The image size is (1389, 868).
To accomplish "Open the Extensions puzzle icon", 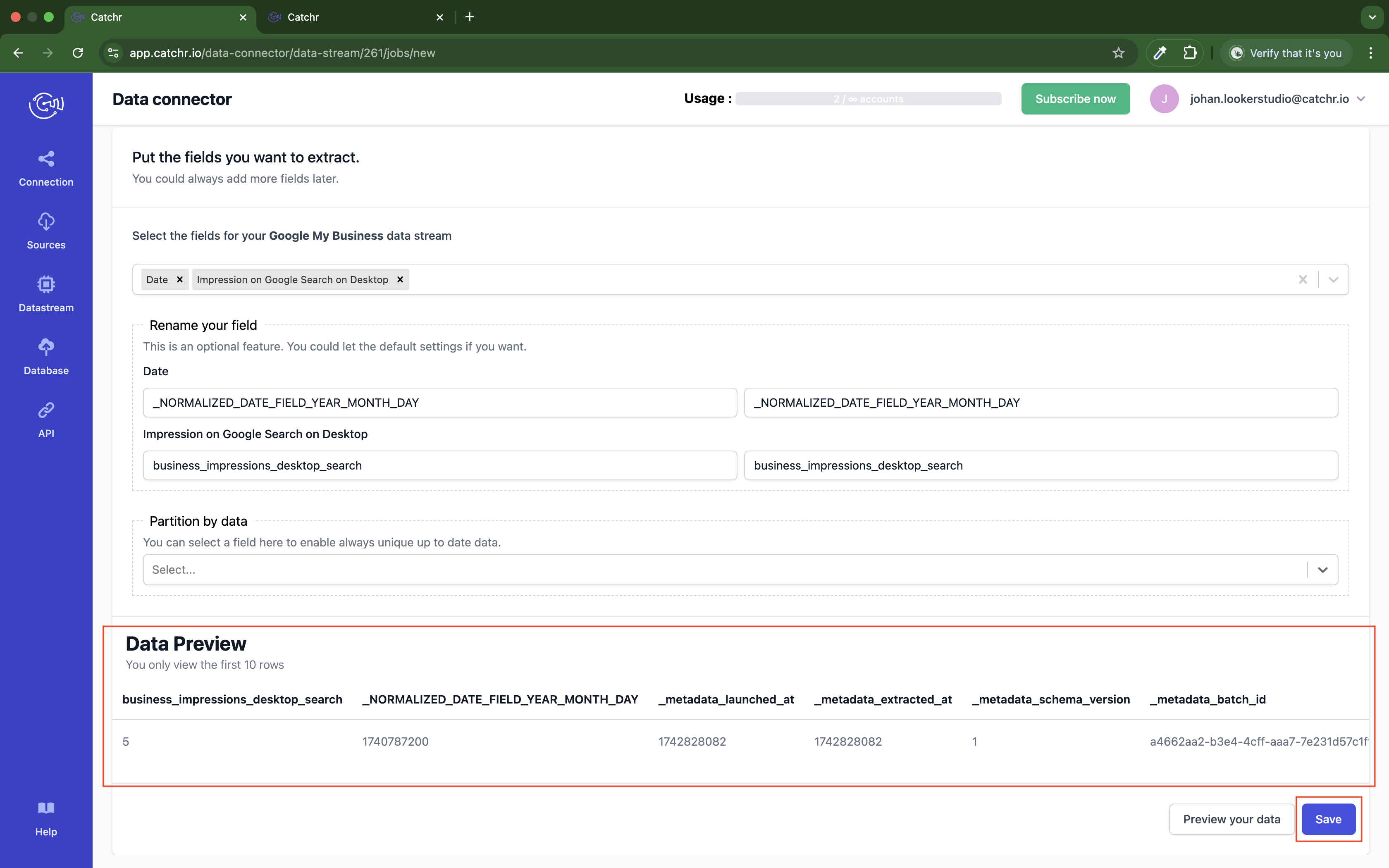I will point(1190,53).
